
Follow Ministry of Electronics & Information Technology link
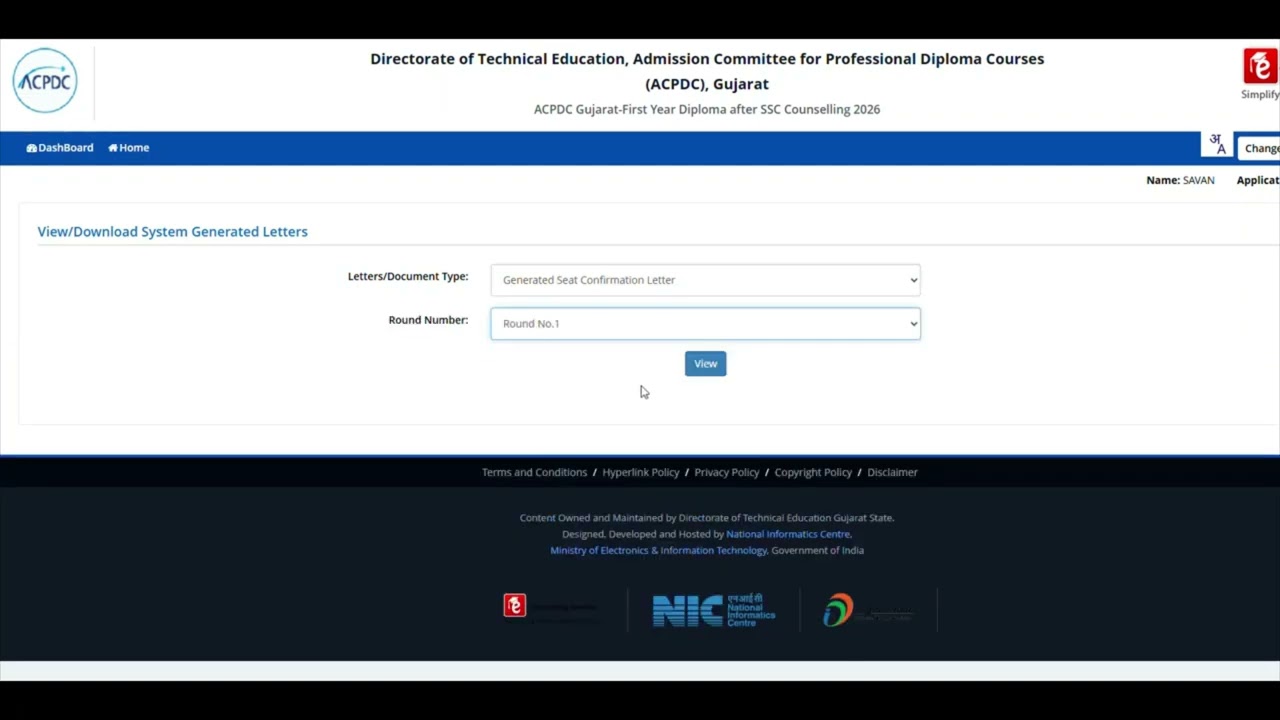coord(658,550)
